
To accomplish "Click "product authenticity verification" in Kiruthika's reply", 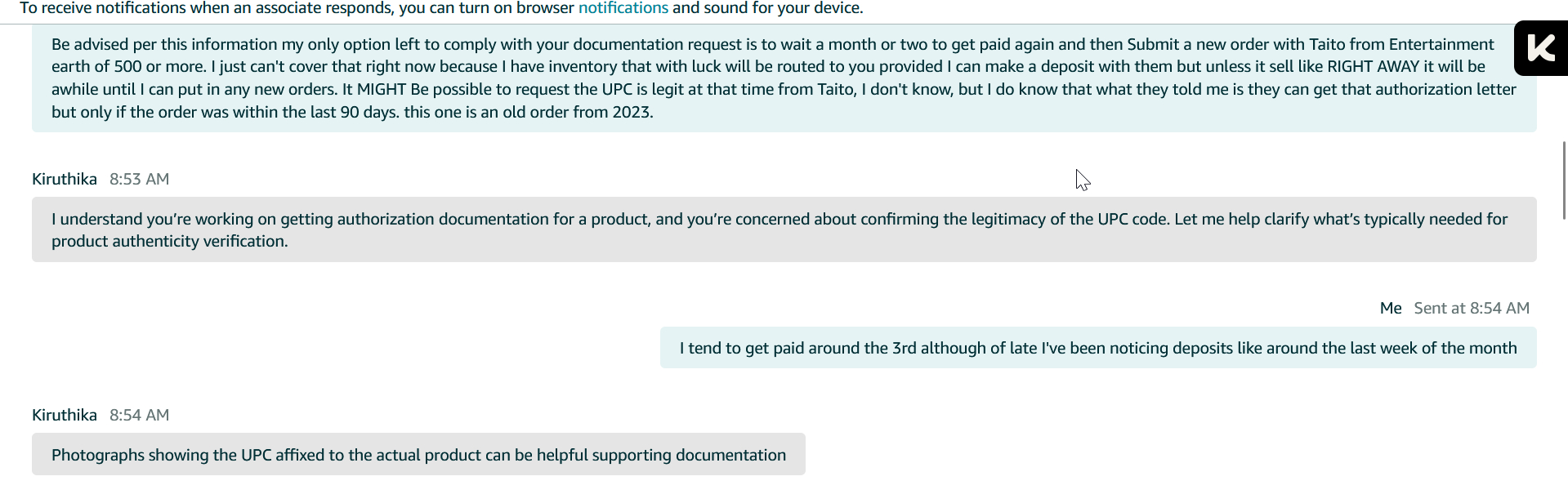I will [169, 242].
